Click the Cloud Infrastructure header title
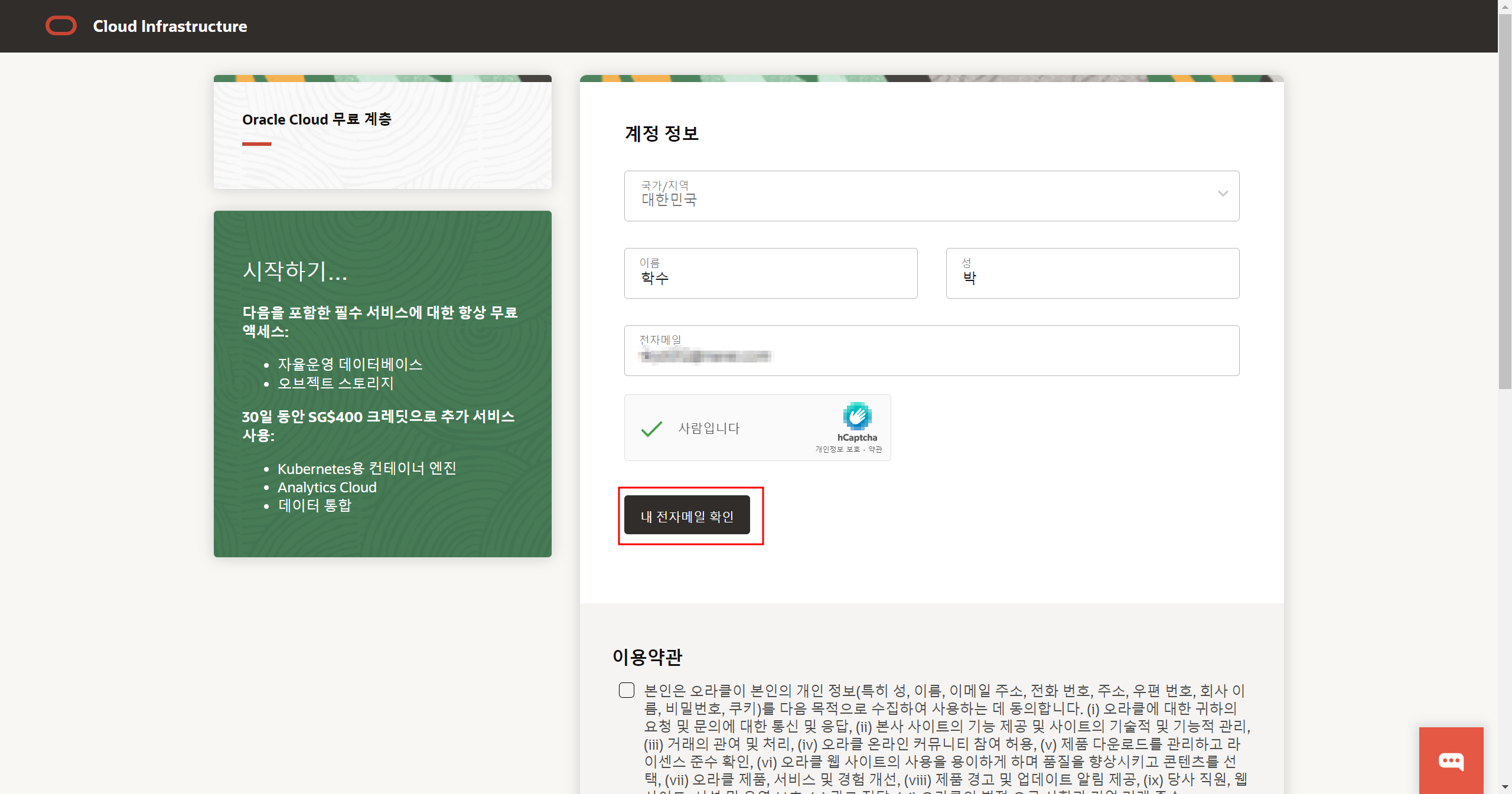This screenshot has height=794, width=1512. tap(170, 27)
